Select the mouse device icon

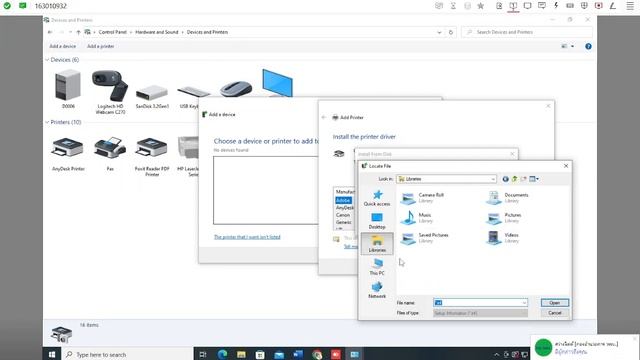236,89
